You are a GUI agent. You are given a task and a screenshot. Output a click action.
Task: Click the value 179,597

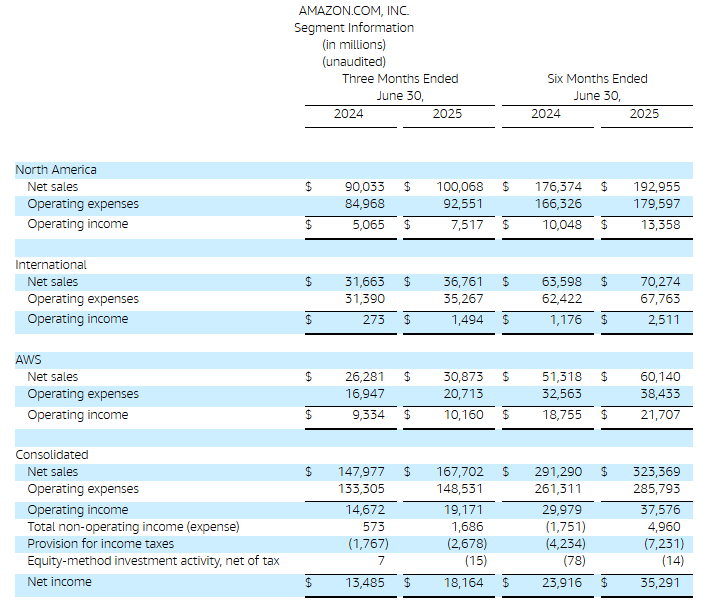click(657, 204)
